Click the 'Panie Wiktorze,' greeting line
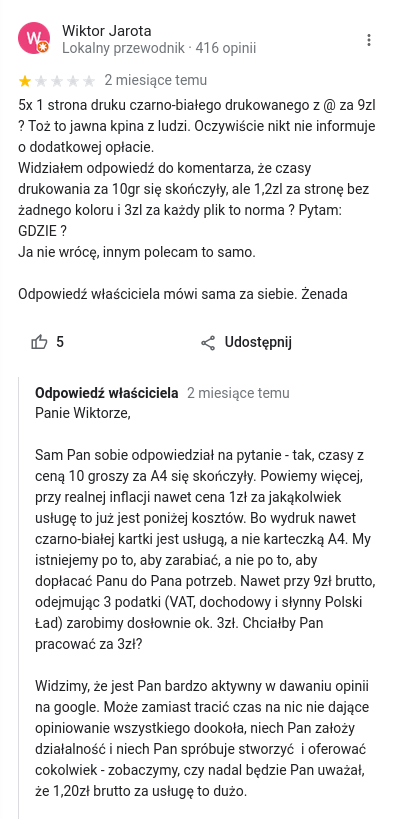 83,413
